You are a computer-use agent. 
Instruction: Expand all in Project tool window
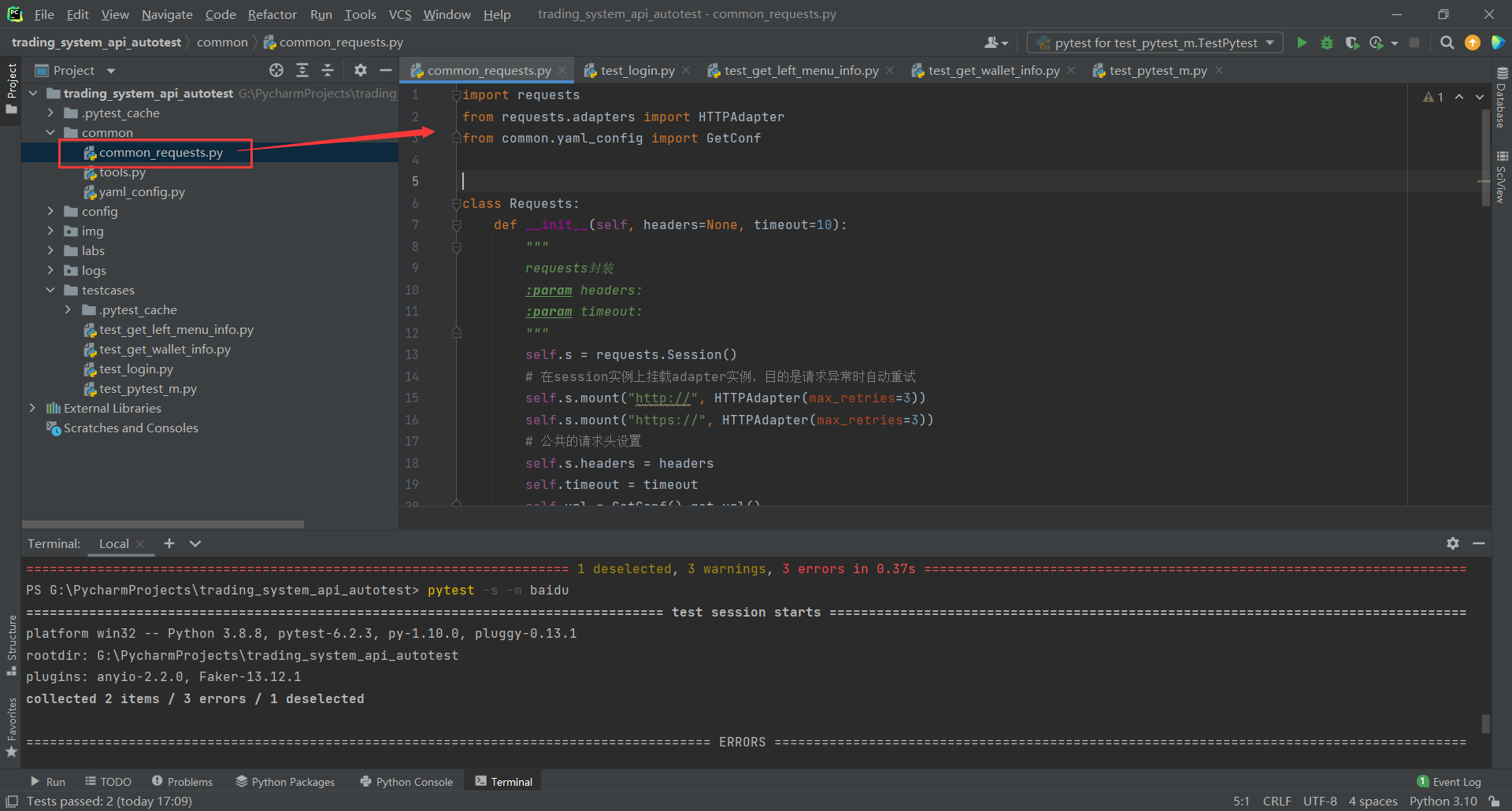pyautogui.click(x=302, y=70)
